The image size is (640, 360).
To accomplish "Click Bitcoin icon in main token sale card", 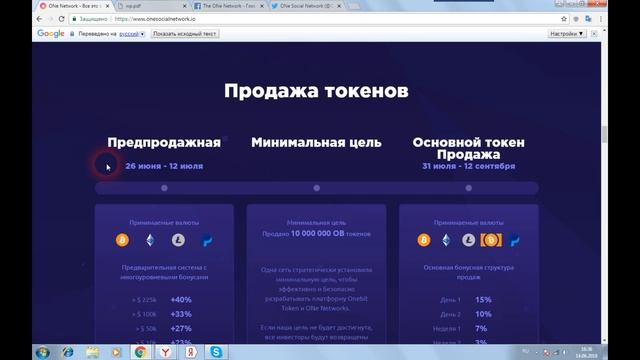I will click(424, 240).
